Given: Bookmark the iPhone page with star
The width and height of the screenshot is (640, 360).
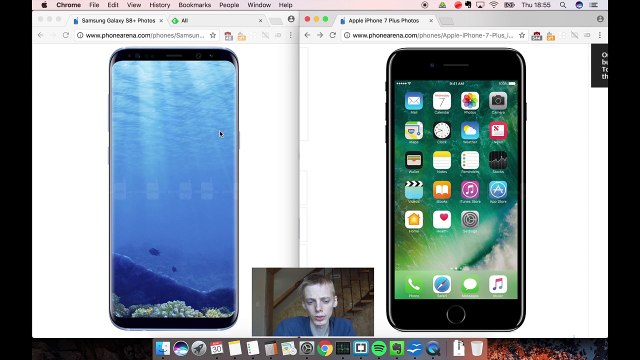Looking at the screenshot, I should pyautogui.click(x=522, y=36).
